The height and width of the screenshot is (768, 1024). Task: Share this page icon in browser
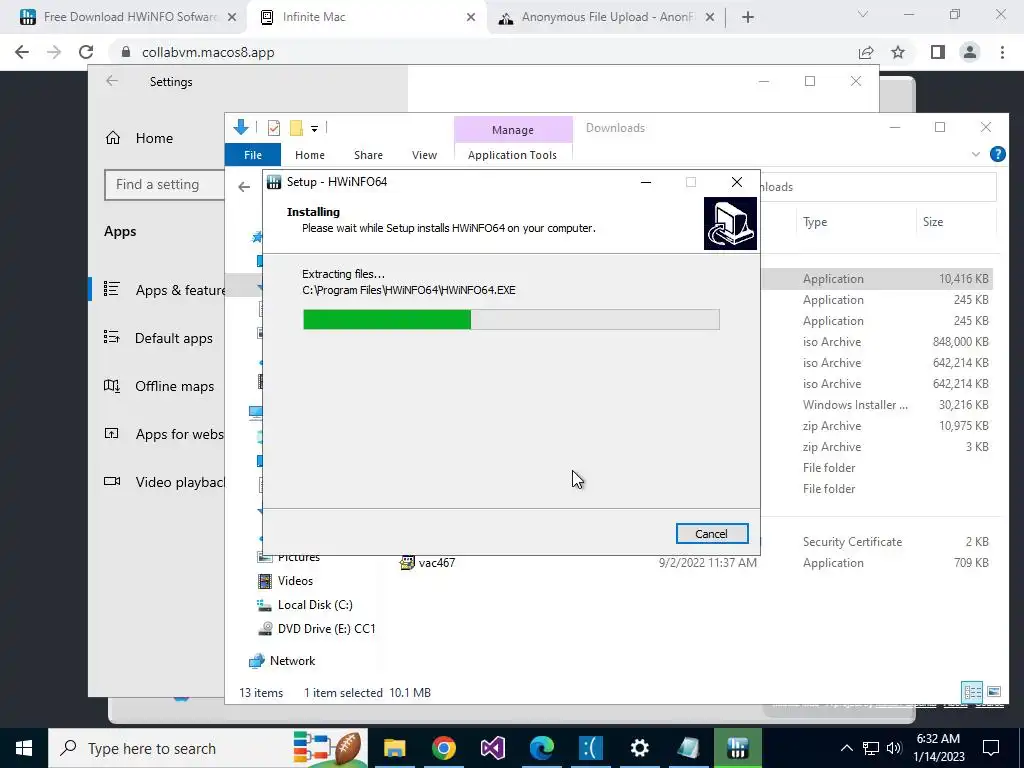[866, 52]
